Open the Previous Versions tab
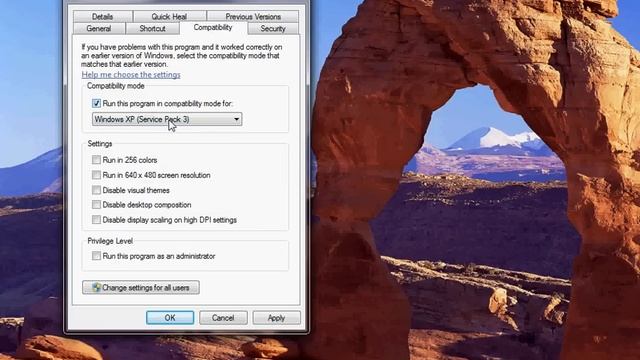The height and width of the screenshot is (360, 640). [x=253, y=17]
